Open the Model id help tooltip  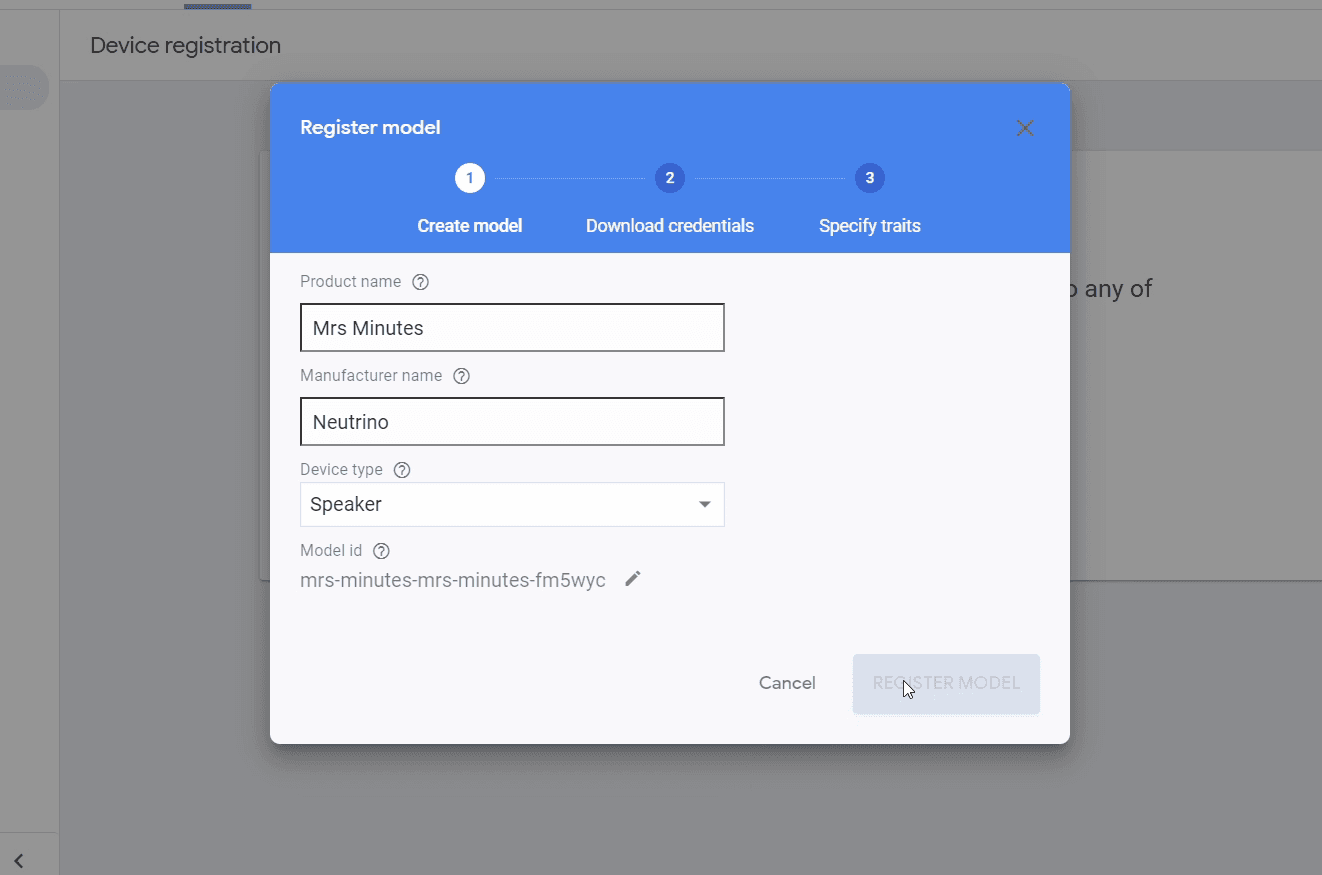[380, 550]
